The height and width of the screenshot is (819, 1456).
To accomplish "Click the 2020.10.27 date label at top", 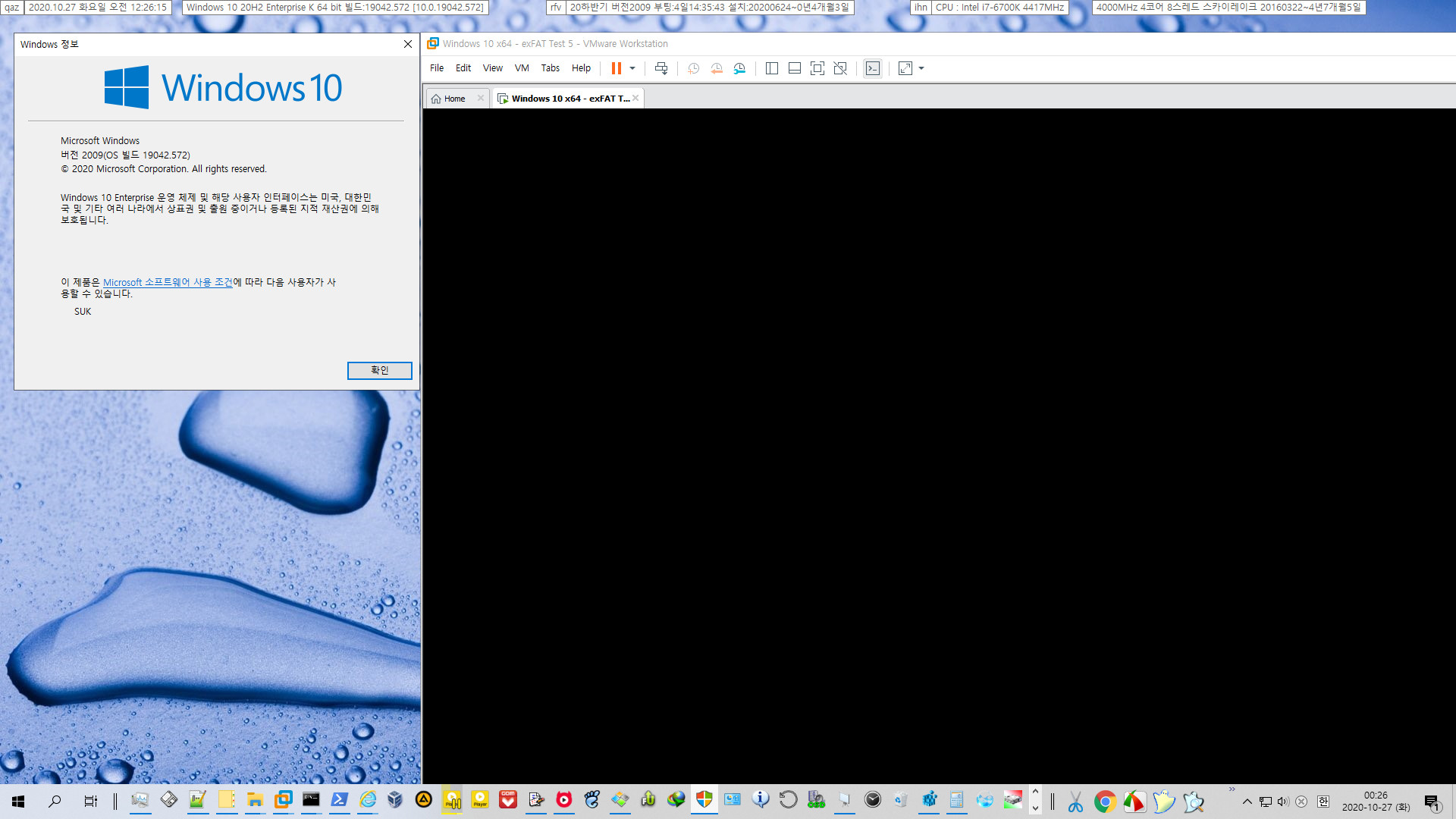I will click(x=97, y=8).
